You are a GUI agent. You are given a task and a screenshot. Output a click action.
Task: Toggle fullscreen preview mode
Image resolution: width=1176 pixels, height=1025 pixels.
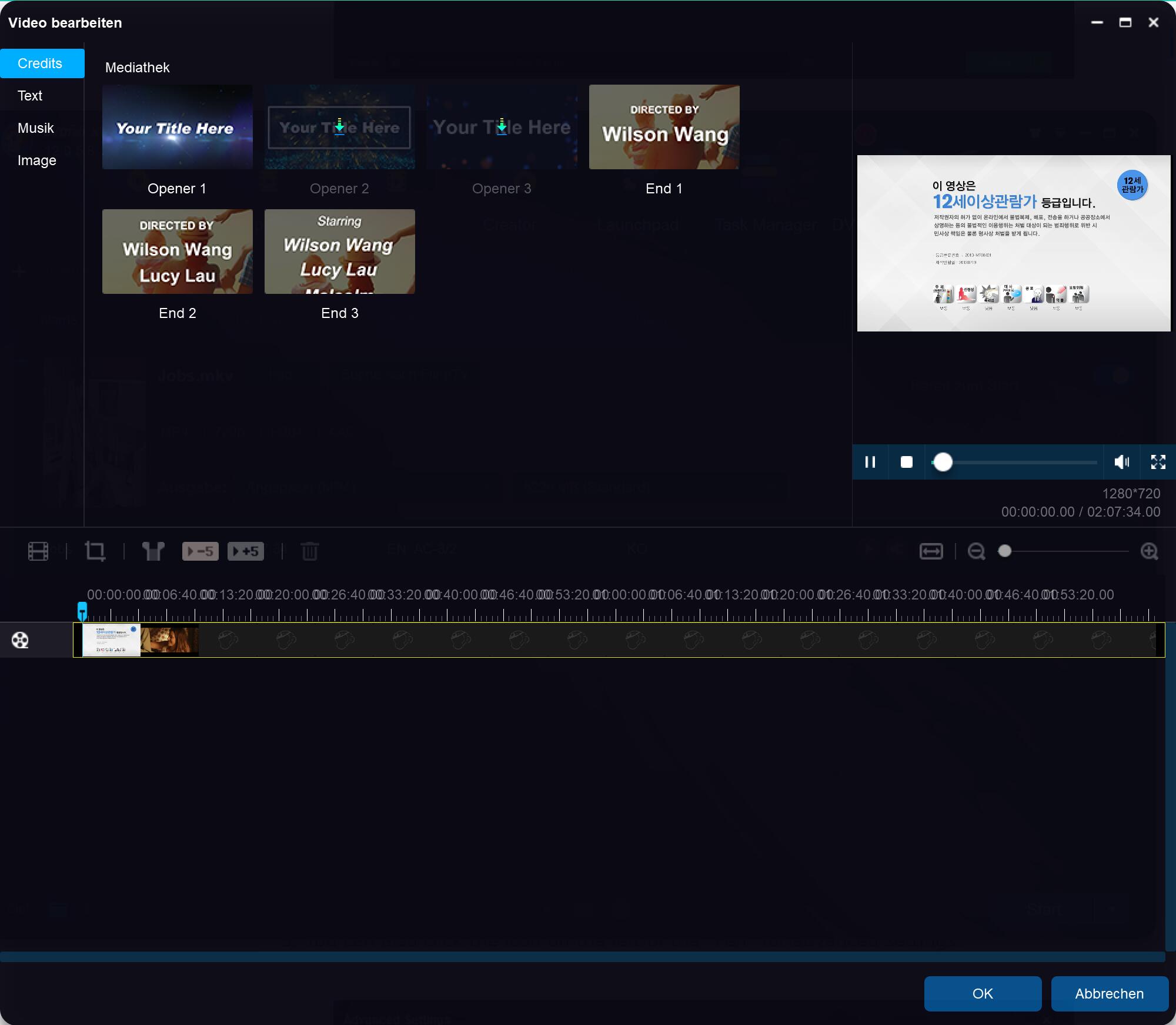point(1157,462)
